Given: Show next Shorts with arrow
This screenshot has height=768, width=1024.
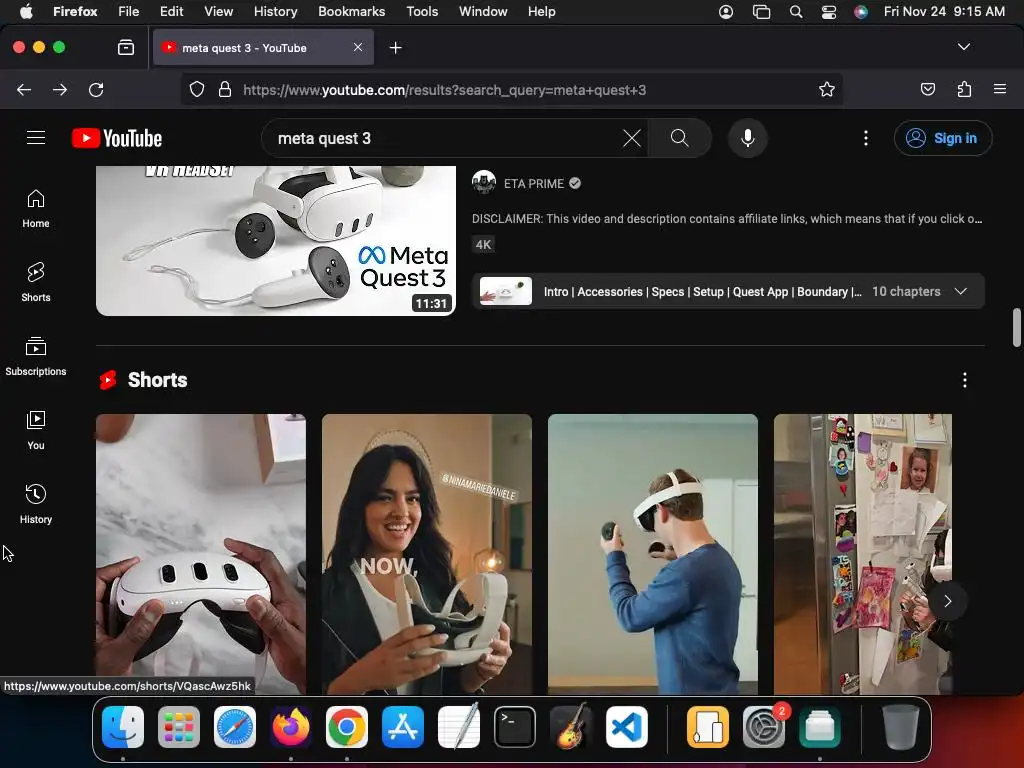Looking at the screenshot, I should coord(948,601).
